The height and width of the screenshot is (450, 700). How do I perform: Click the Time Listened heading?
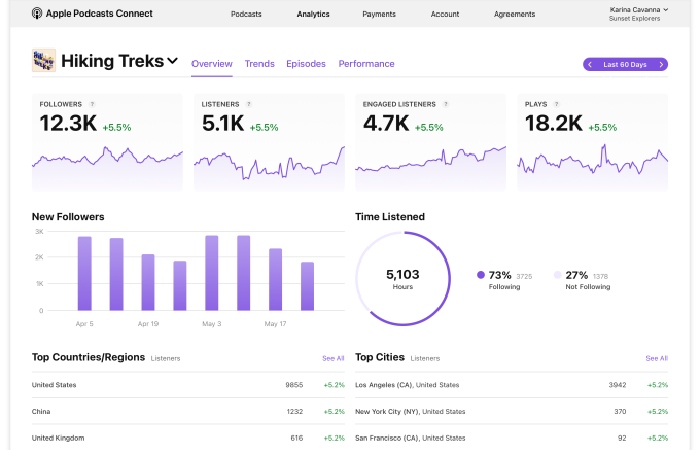(390, 217)
